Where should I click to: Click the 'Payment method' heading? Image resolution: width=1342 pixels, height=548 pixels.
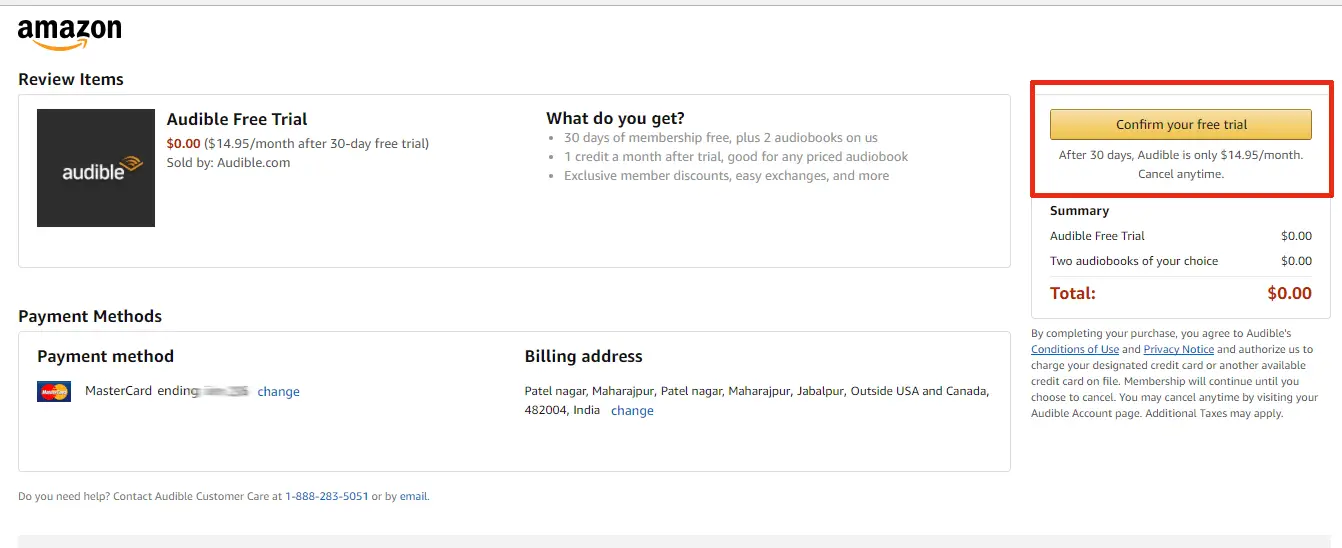[x=105, y=357]
